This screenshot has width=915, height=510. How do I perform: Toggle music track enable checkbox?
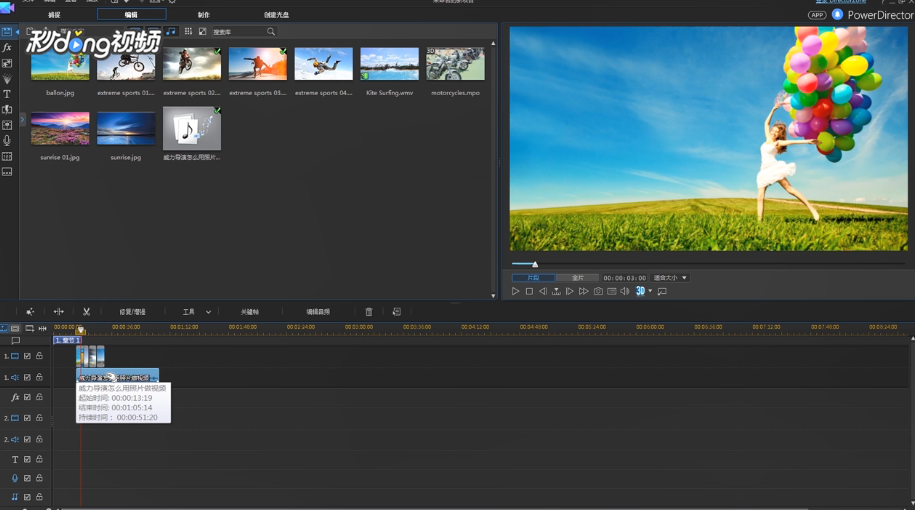pyautogui.click(x=27, y=497)
